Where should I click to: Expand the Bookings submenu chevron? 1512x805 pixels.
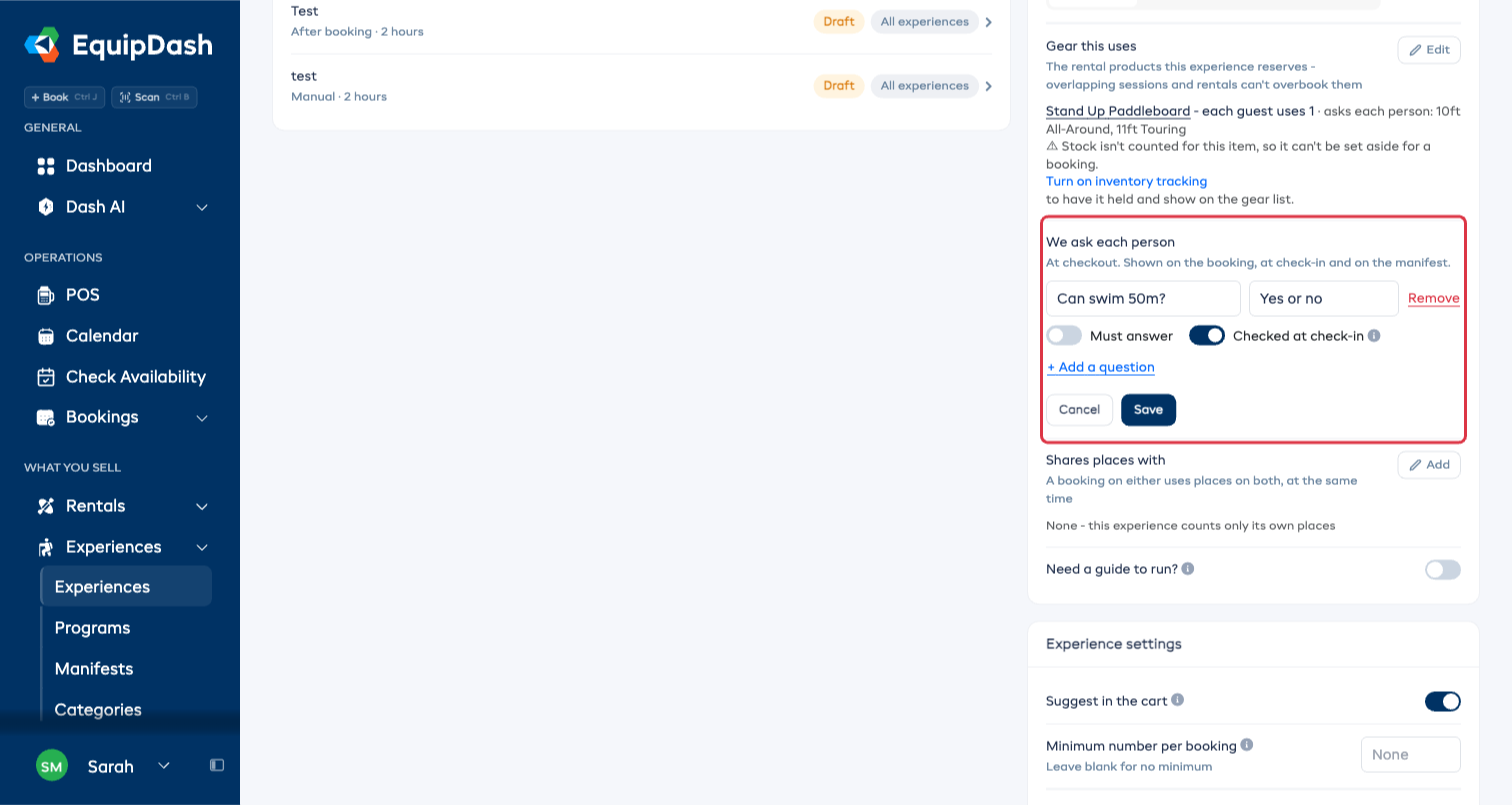click(x=202, y=417)
